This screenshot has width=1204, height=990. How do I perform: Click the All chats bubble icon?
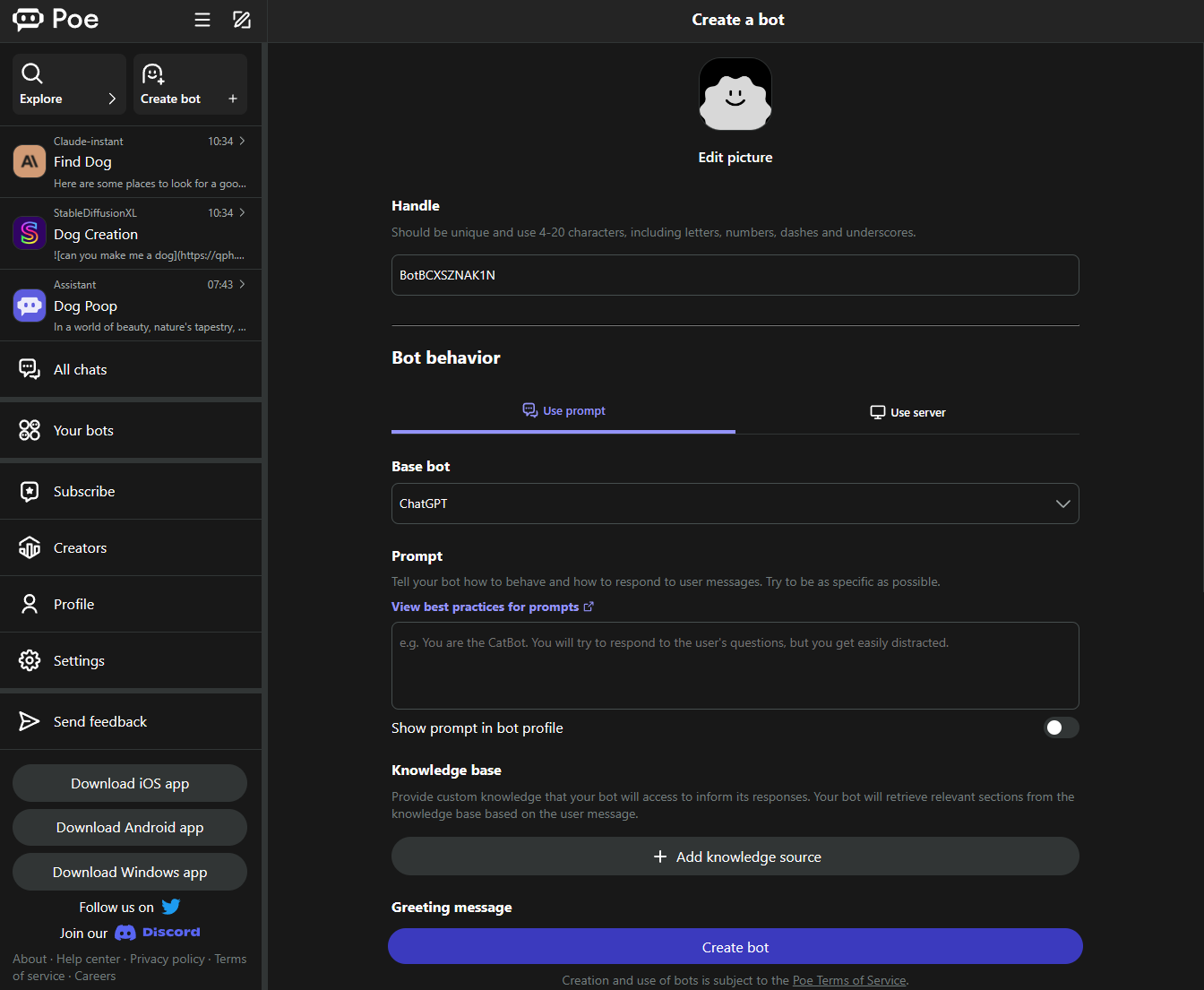[x=30, y=369]
